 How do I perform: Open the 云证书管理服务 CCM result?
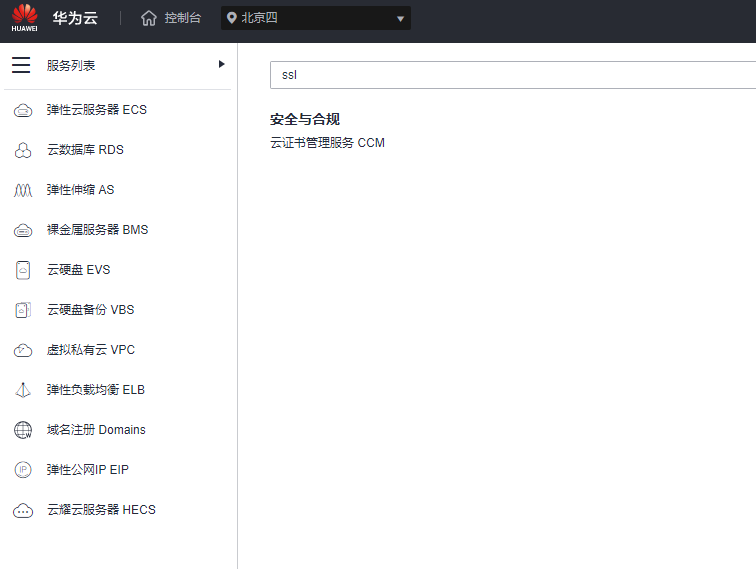click(327, 143)
